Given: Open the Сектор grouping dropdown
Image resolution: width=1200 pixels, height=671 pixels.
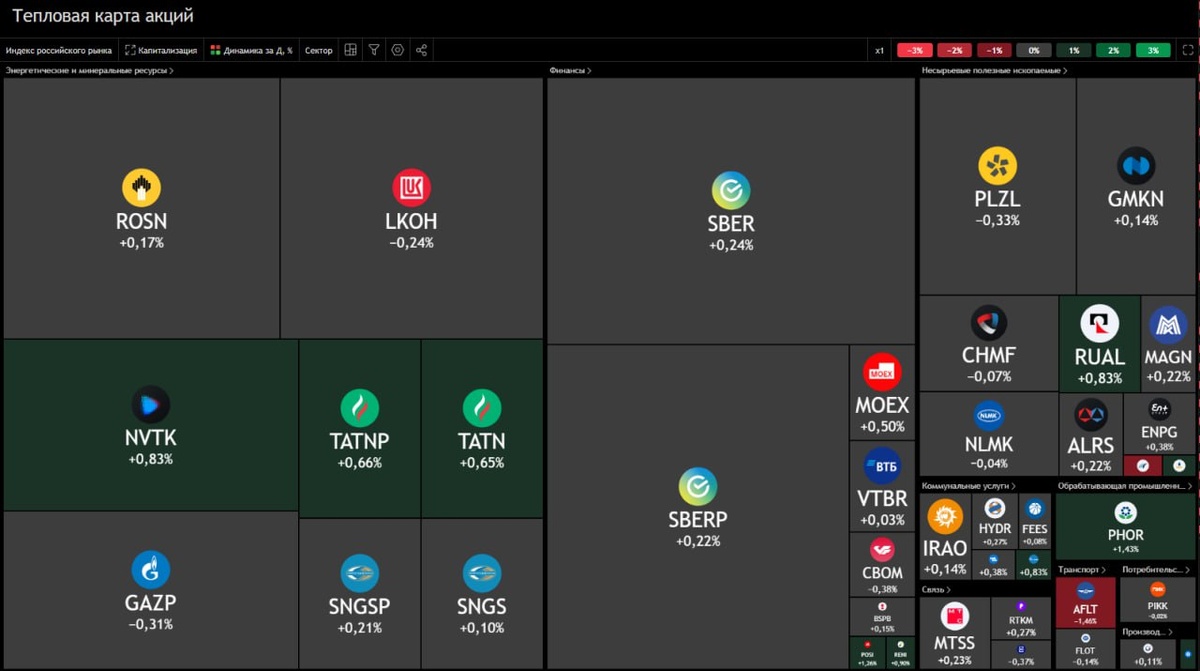Looking at the screenshot, I should [x=319, y=50].
